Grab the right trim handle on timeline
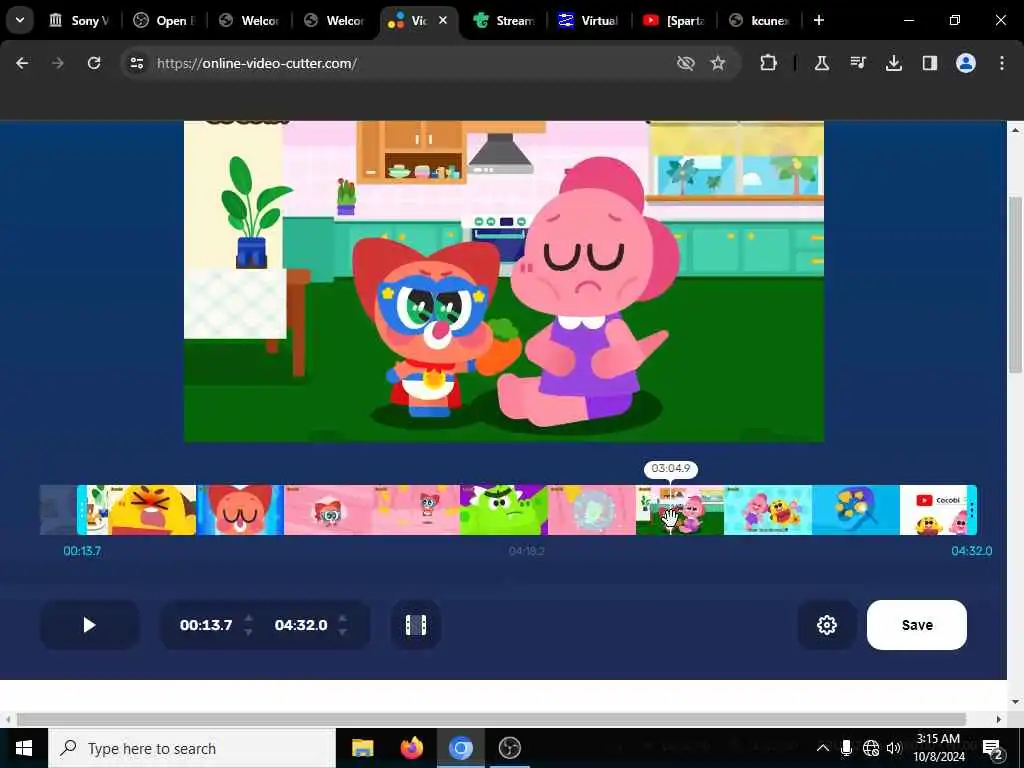The height and width of the screenshot is (768, 1024). point(972,510)
